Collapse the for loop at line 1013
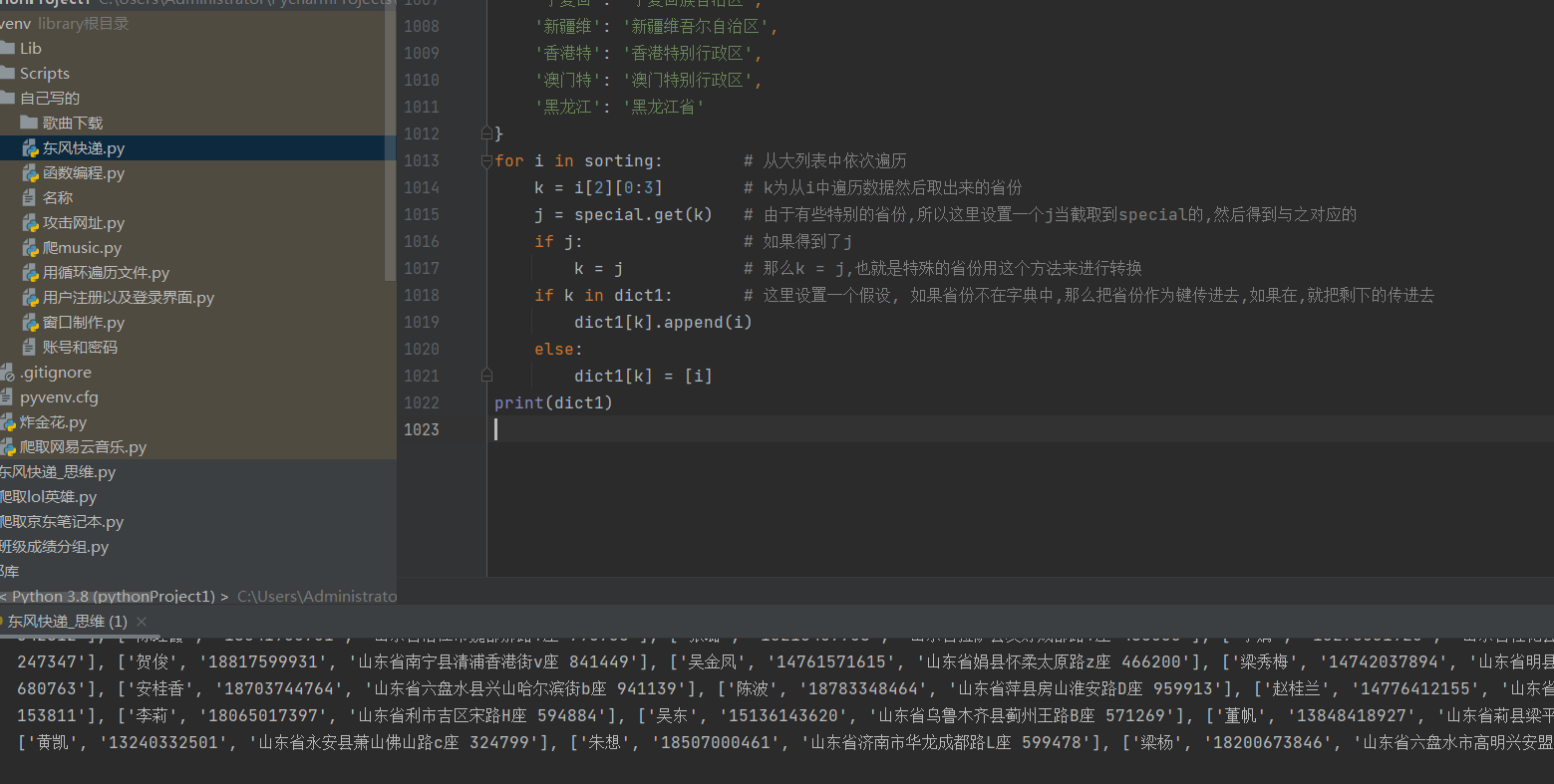 click(486, 160)
